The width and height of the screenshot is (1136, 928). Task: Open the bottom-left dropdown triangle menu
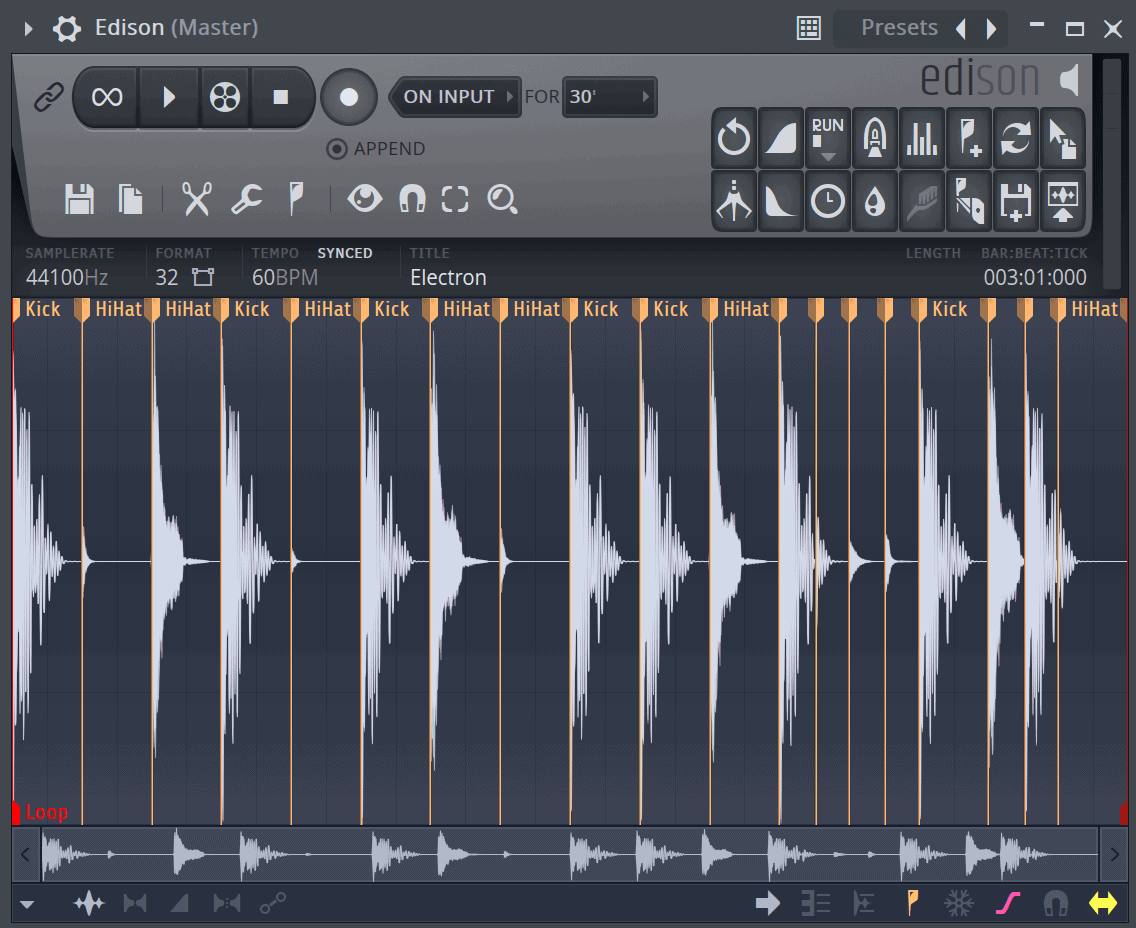tap(28, 904)
